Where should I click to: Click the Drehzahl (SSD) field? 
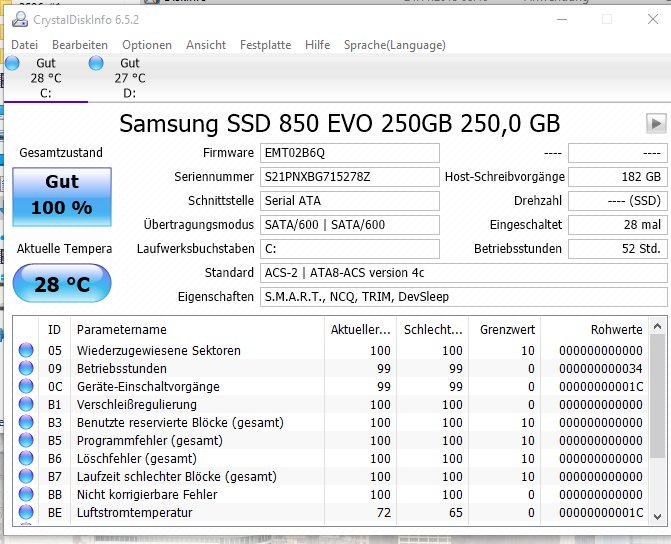point(618,201)
